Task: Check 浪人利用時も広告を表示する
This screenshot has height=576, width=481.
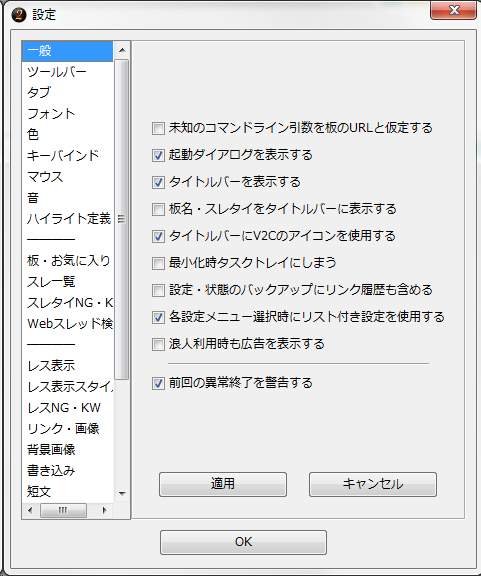Action: tap(158, 345)
